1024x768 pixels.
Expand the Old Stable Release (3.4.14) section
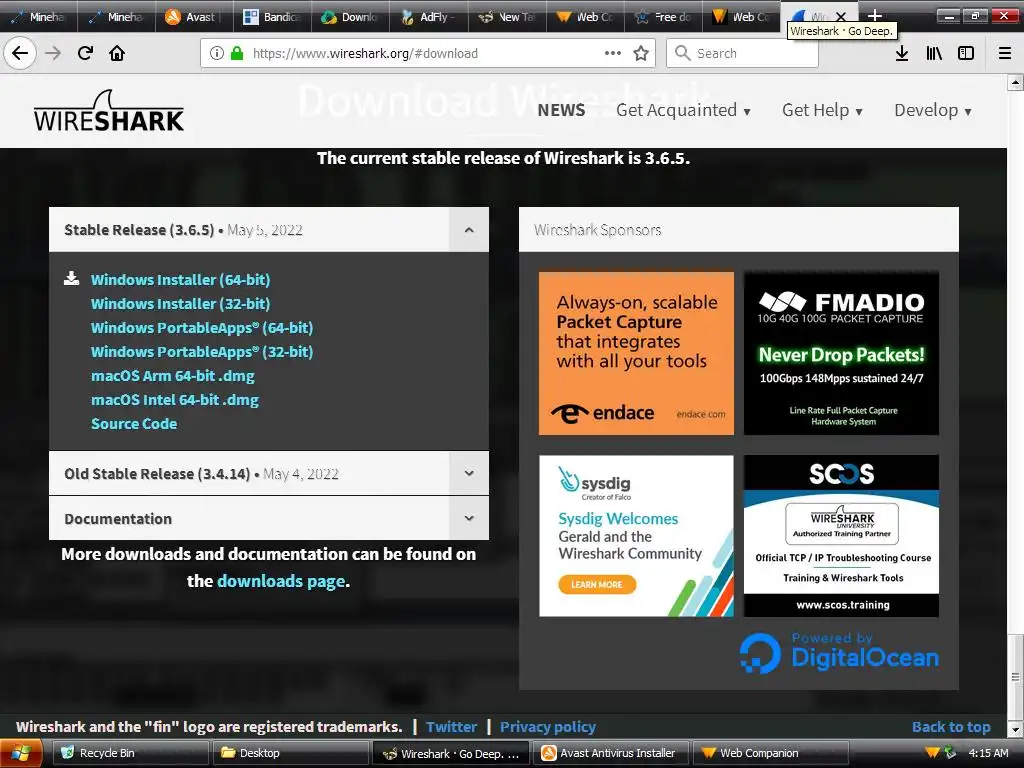469,473
